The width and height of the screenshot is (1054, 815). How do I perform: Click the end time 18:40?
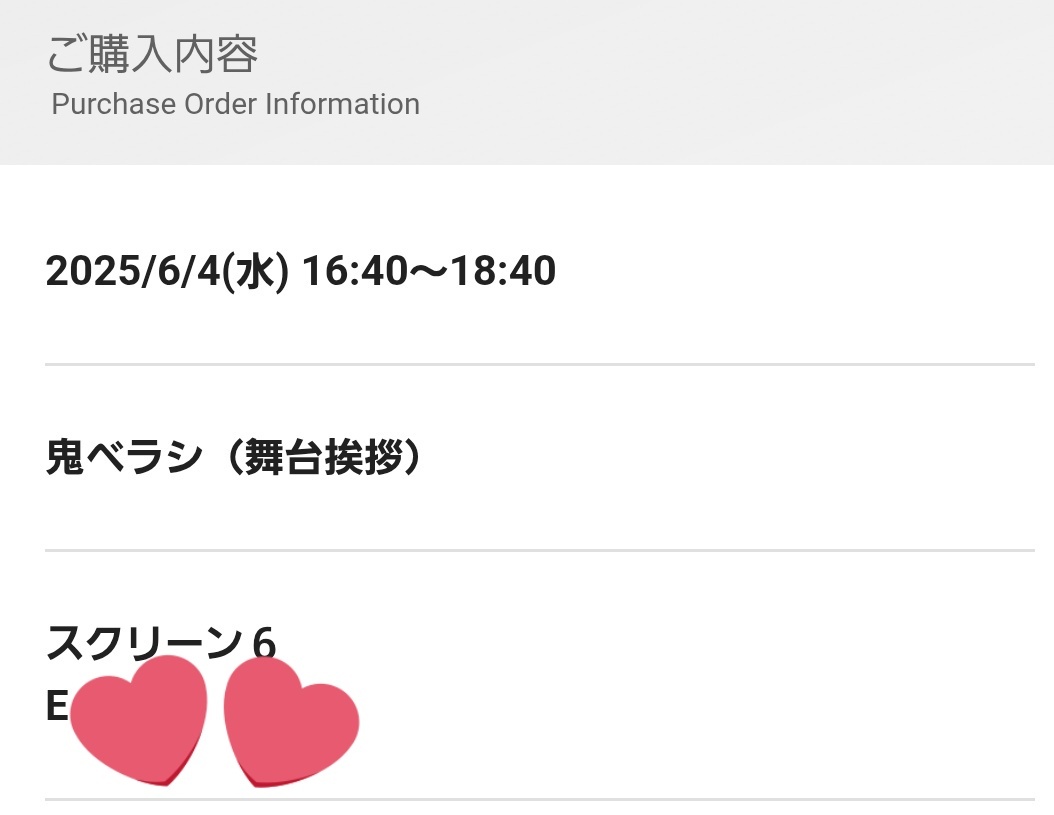tap(503, 271)
